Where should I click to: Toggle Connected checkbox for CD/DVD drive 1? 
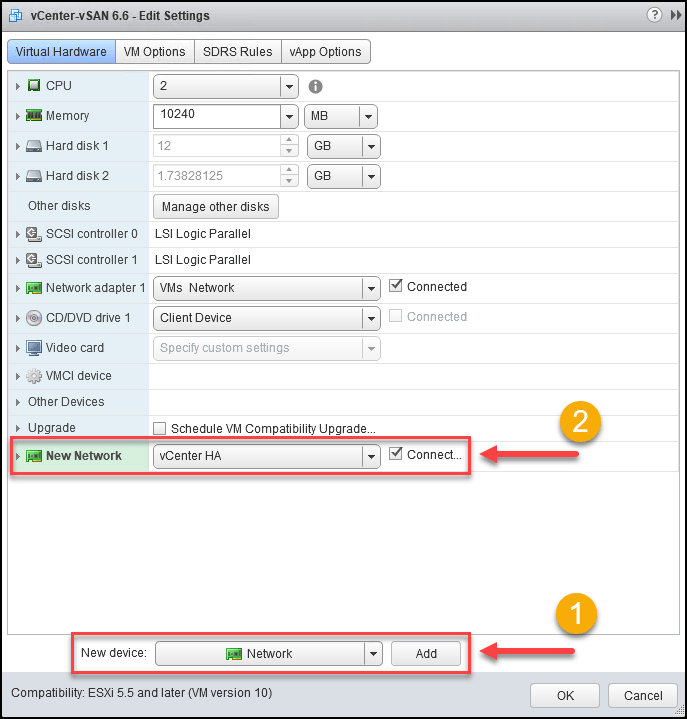(395, 316)
